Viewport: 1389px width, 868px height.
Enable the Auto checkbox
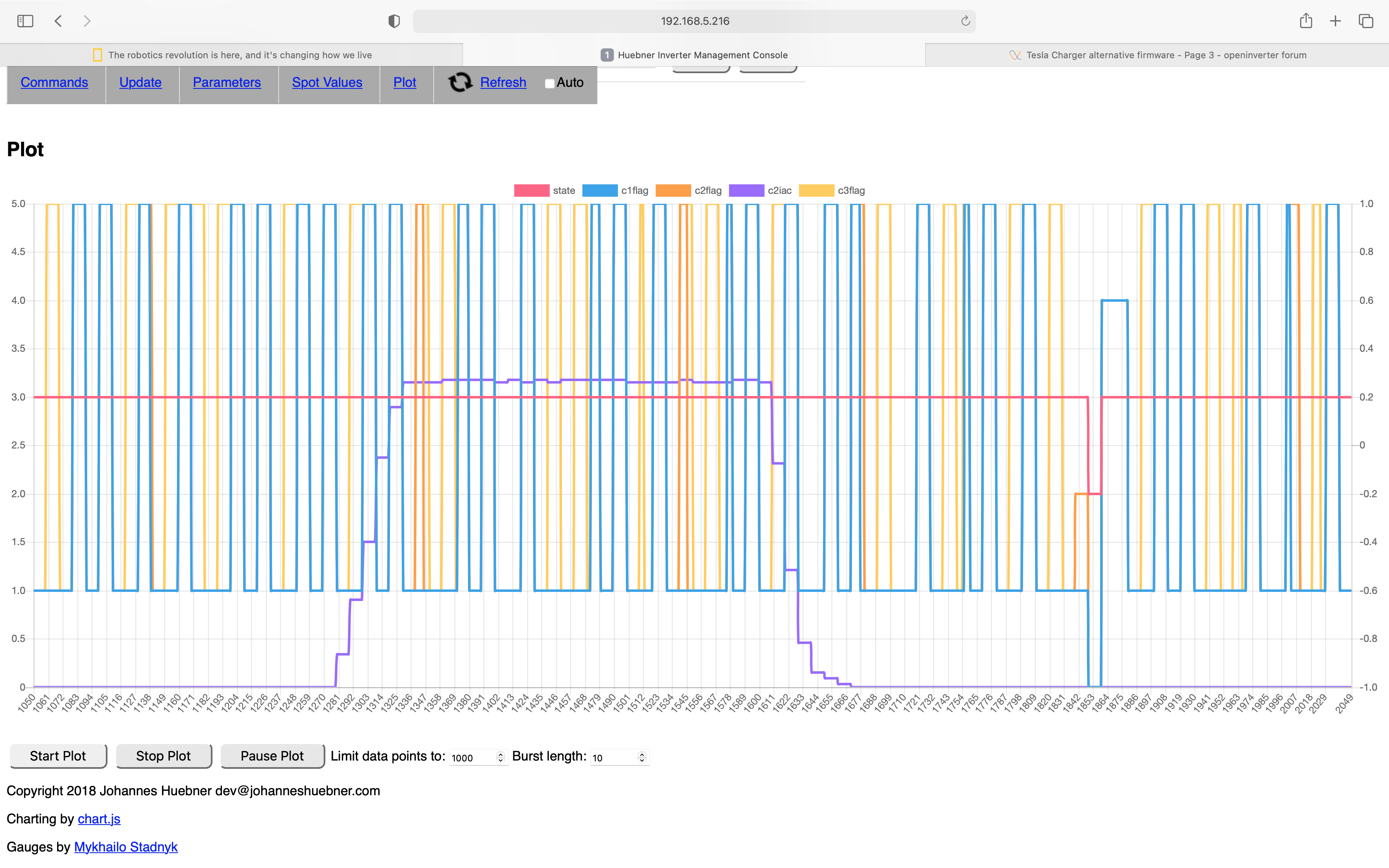point(549,83)
